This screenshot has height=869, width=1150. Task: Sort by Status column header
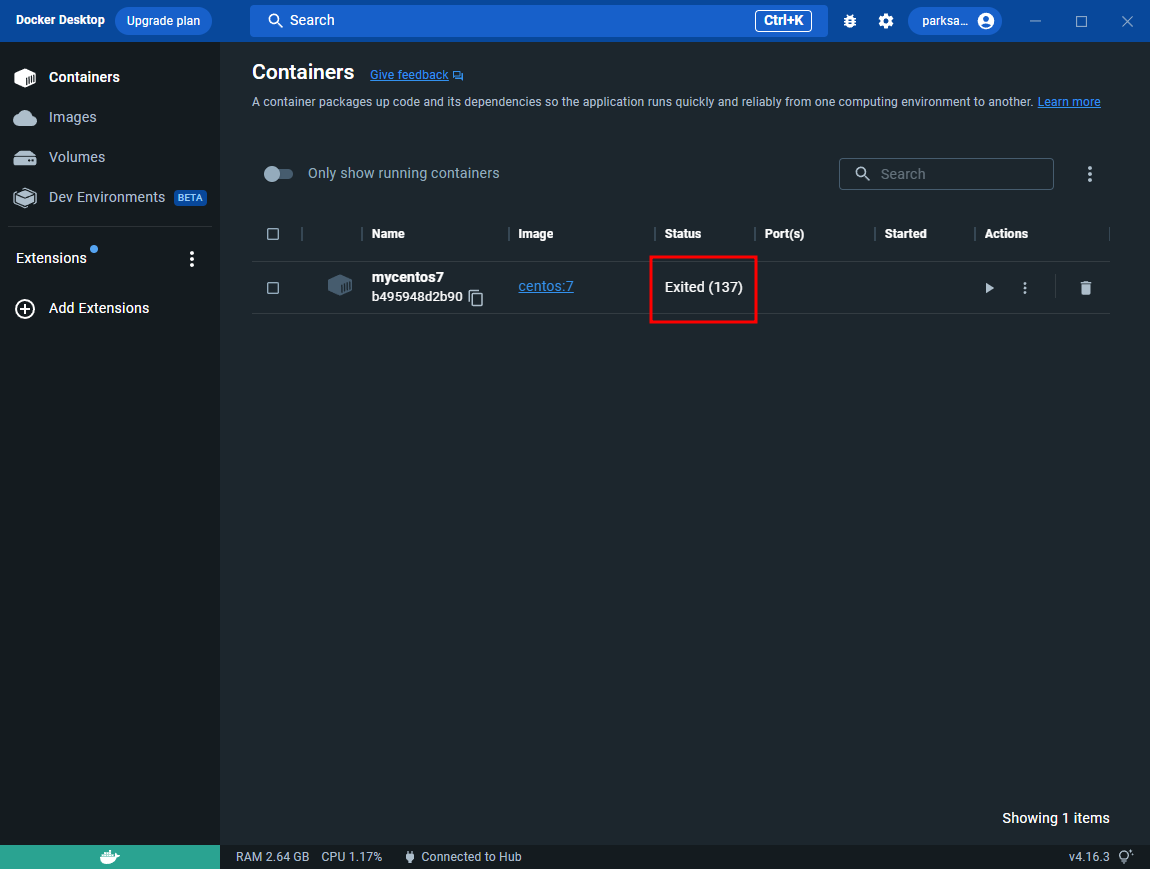683,234
